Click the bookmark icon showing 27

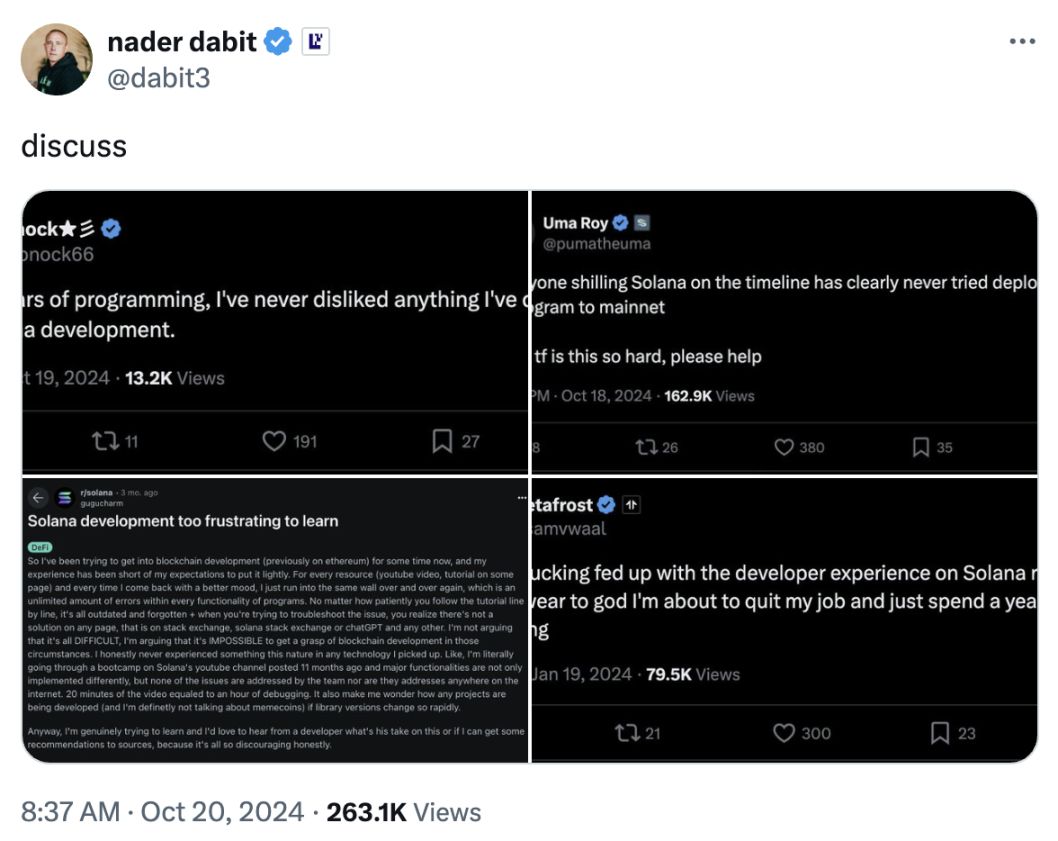[x=442, y=441]
